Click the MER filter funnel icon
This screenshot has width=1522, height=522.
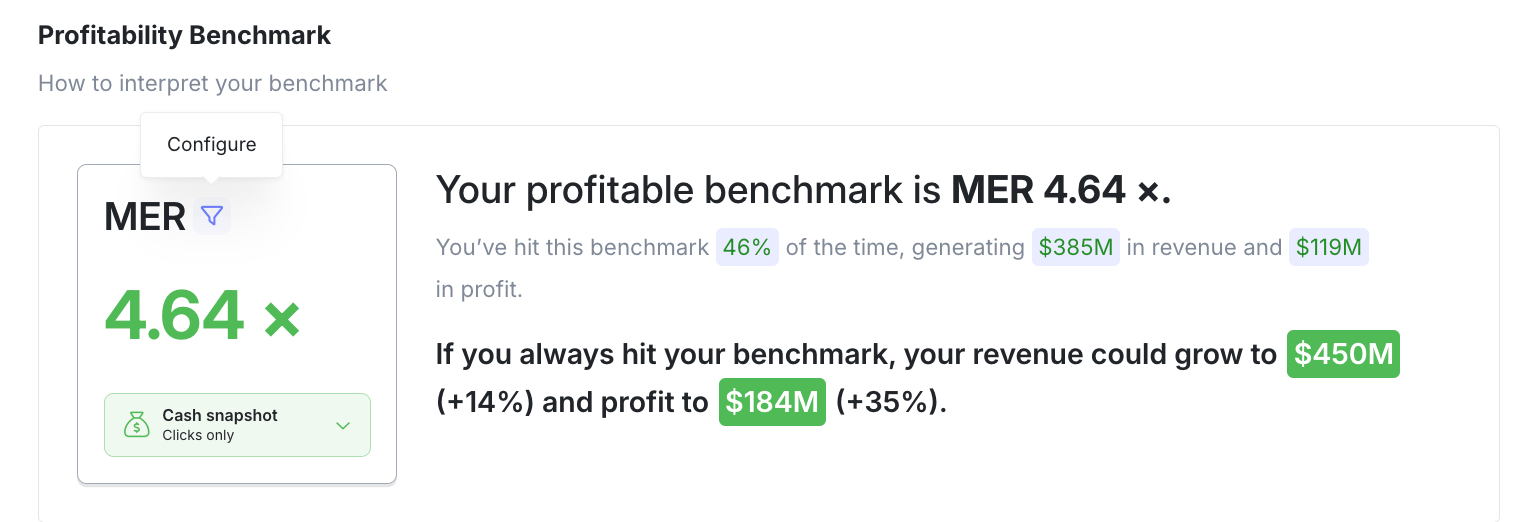click(x=211, y=215)
